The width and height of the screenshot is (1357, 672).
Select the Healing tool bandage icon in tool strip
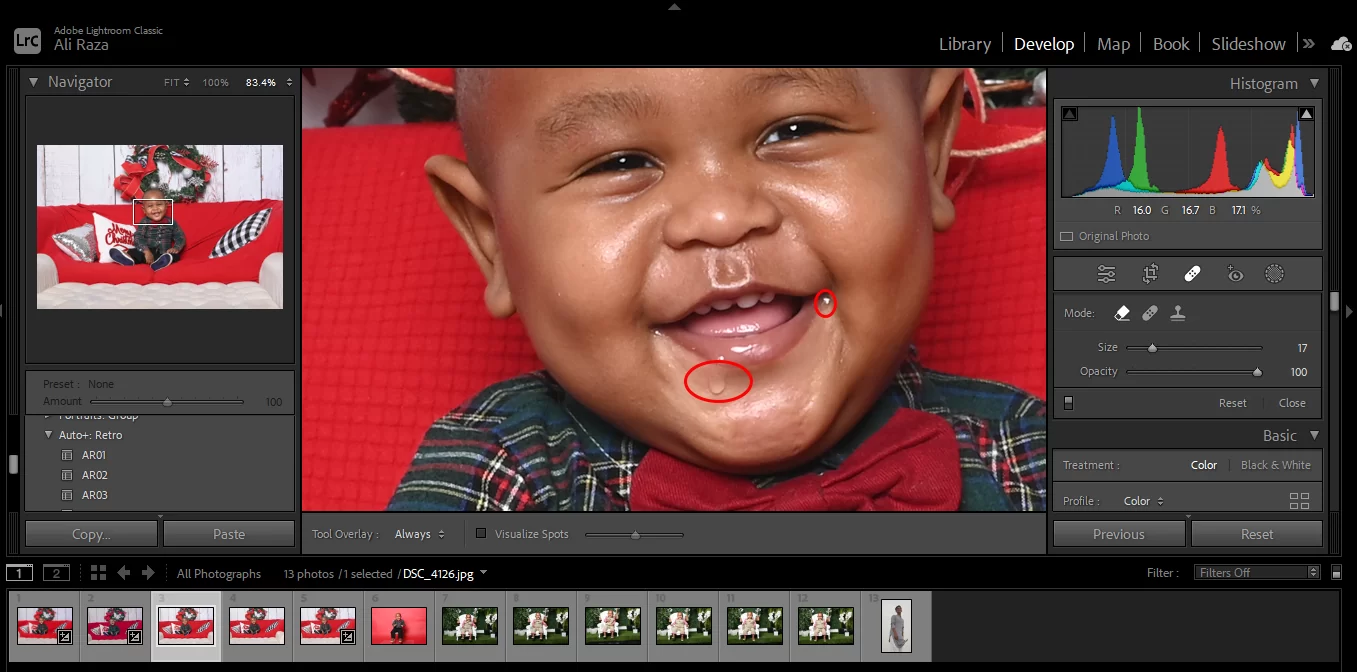pyautogui.click(x=1192, y=273)
